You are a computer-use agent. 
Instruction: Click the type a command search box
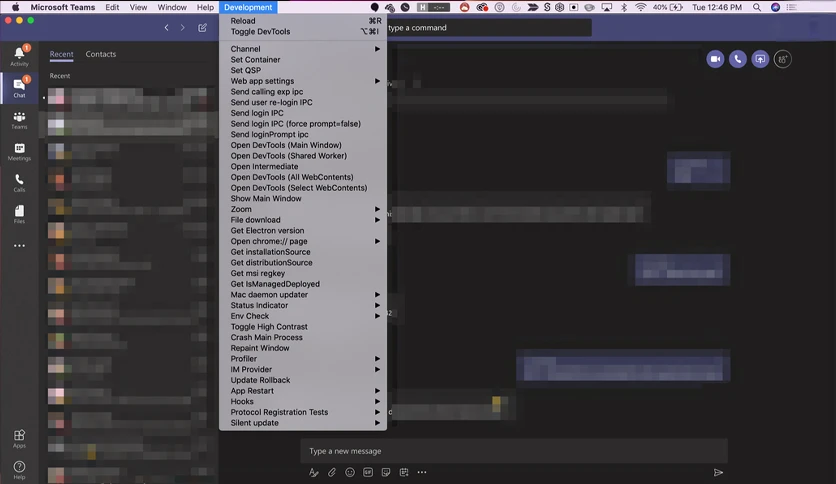[488, 28]
